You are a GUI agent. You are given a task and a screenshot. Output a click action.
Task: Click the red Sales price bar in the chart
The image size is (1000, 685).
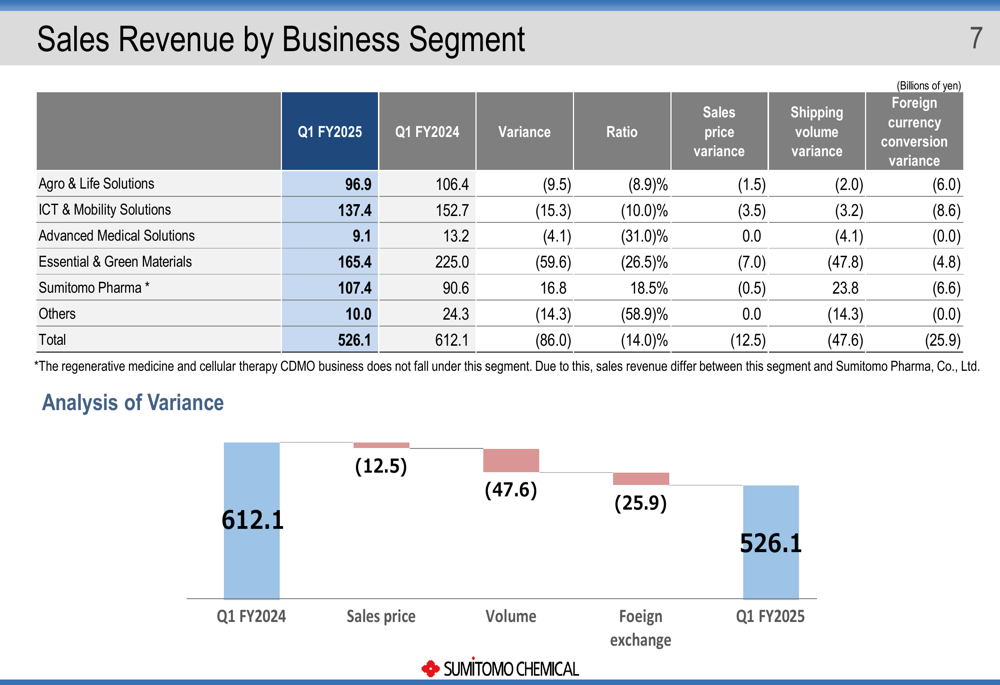[381, 445]
